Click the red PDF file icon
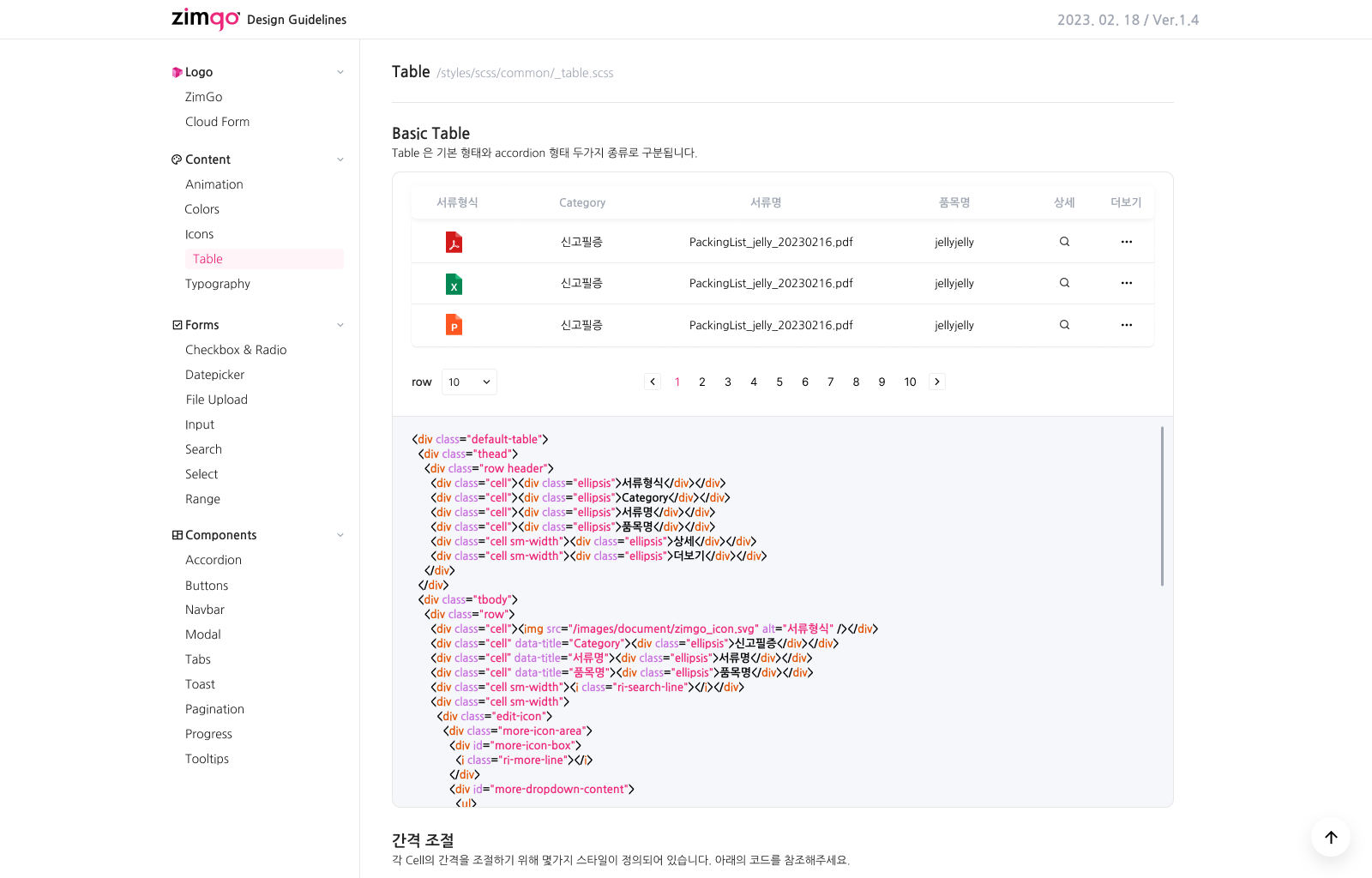 tap(454, 243)
